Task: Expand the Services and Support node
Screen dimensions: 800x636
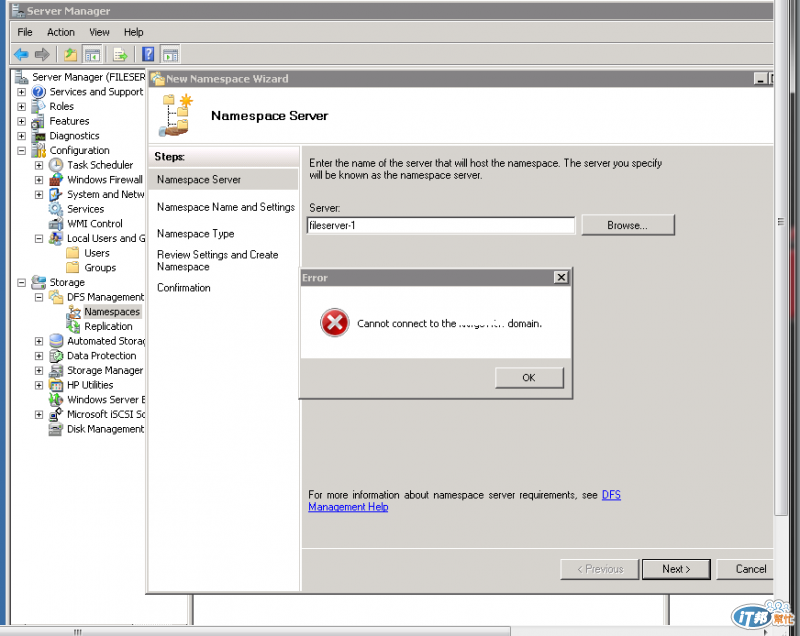Action: [21, 92]
